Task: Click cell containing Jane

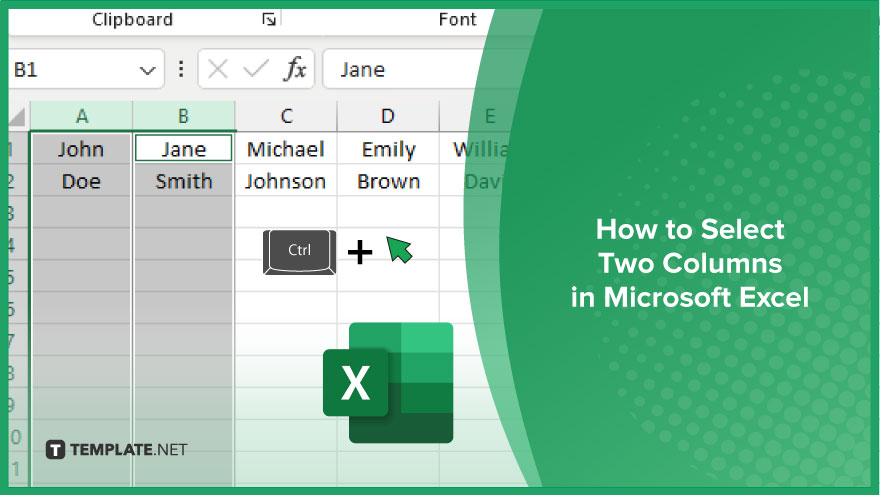Action: (x=184, y=149)
